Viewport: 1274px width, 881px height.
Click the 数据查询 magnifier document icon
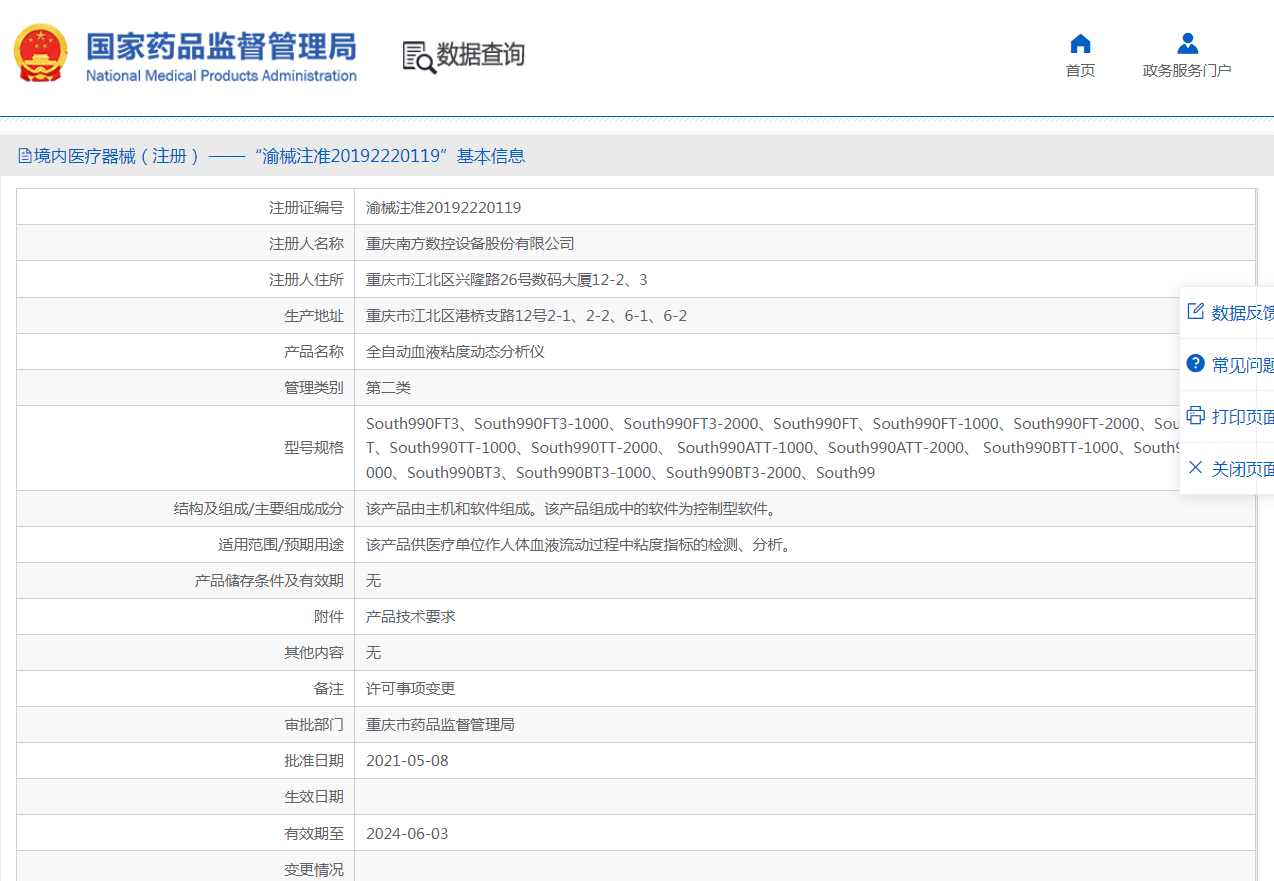tap(419, 56)
